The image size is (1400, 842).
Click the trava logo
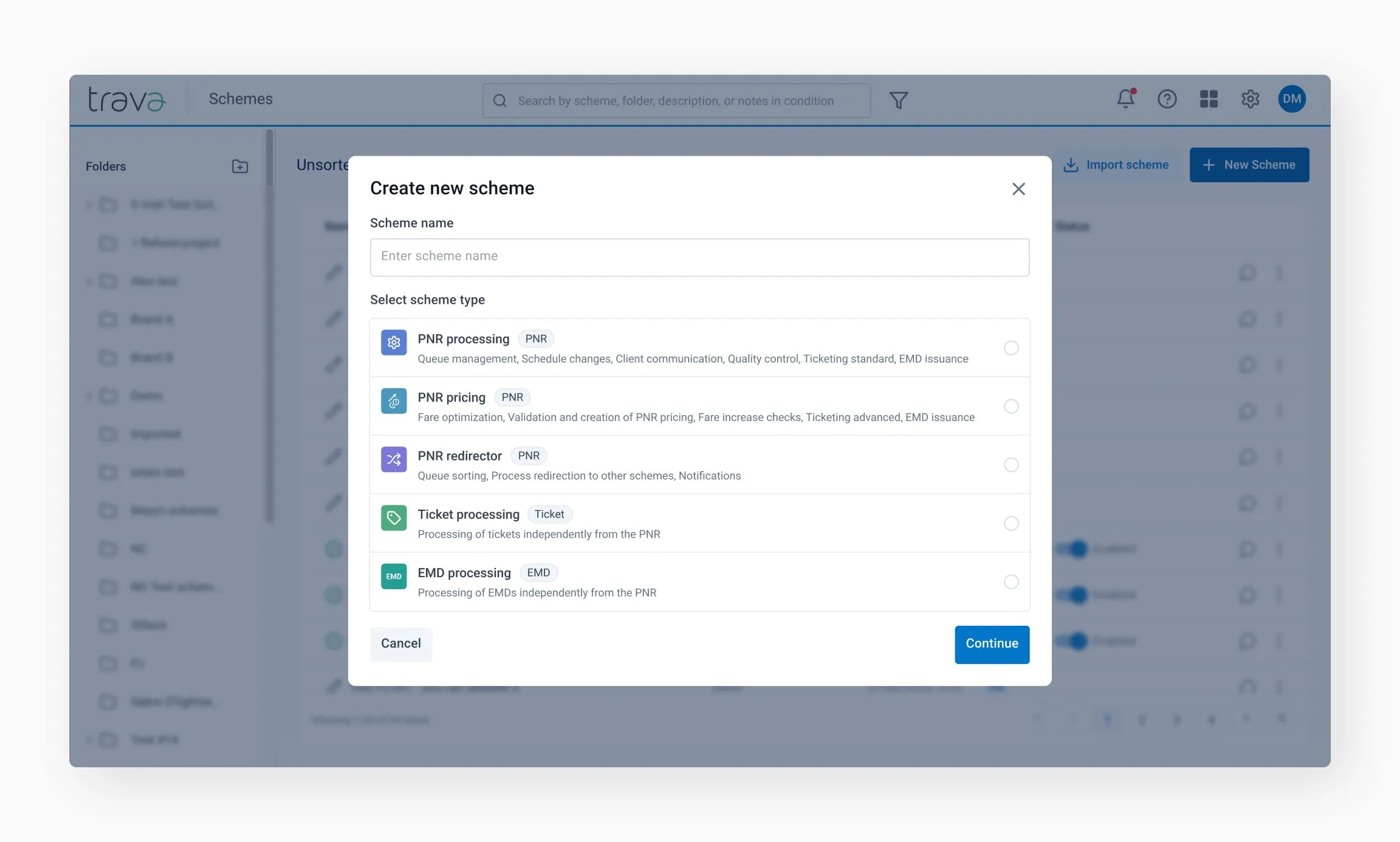[x=126, y=99]
